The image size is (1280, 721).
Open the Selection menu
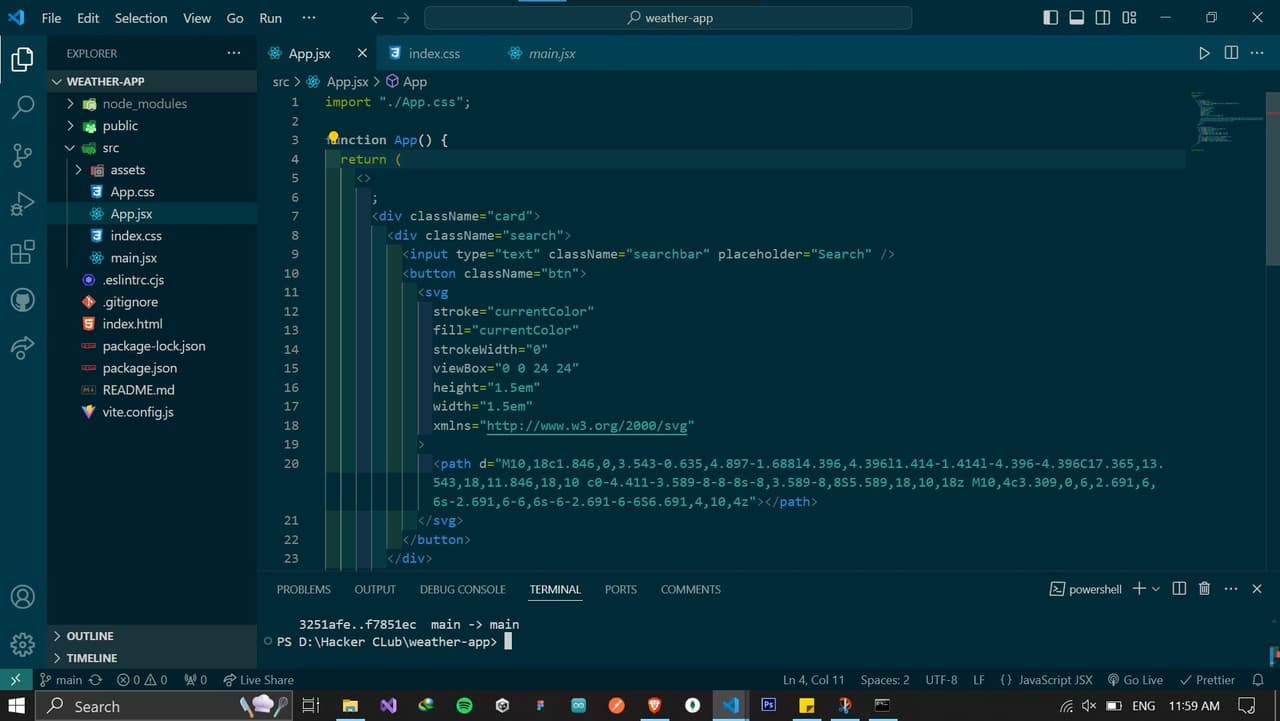[141, 18]
